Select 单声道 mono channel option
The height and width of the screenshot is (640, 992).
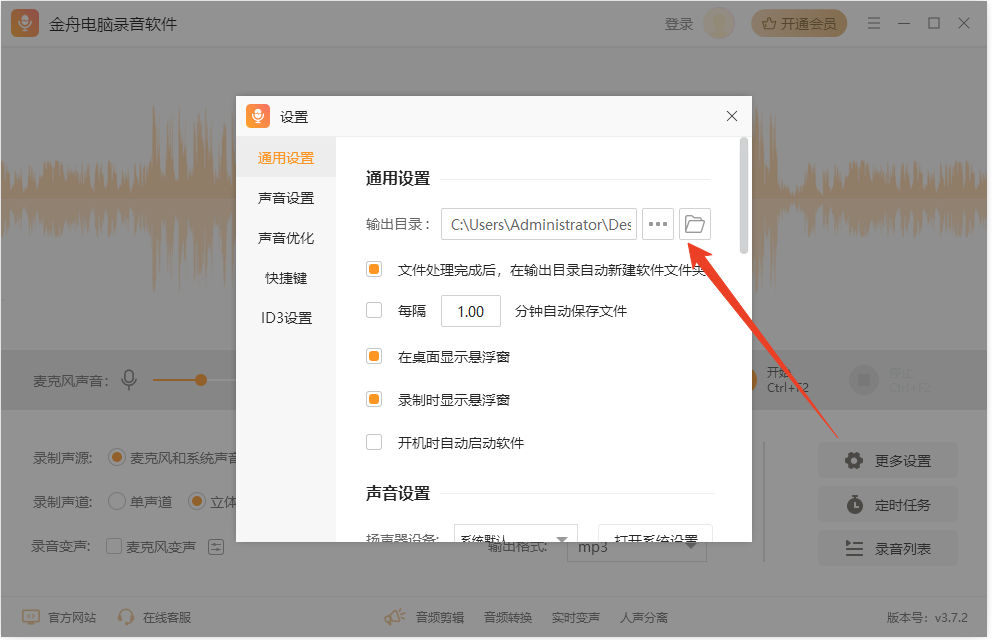click(x=116, y=502)
